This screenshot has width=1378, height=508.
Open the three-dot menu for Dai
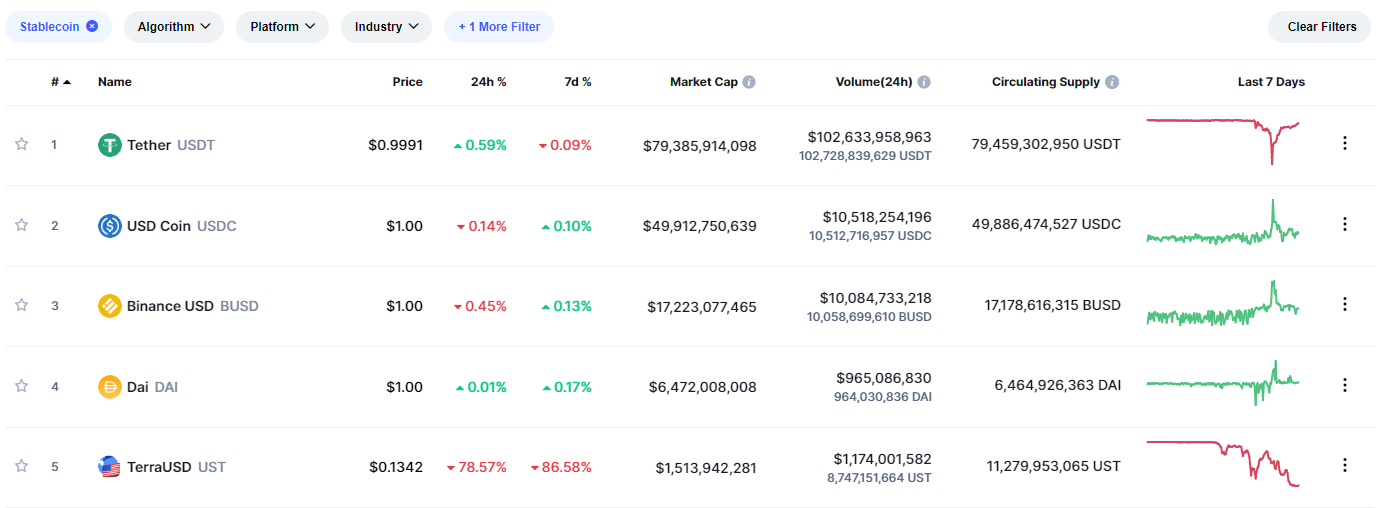click(1345, 386)
